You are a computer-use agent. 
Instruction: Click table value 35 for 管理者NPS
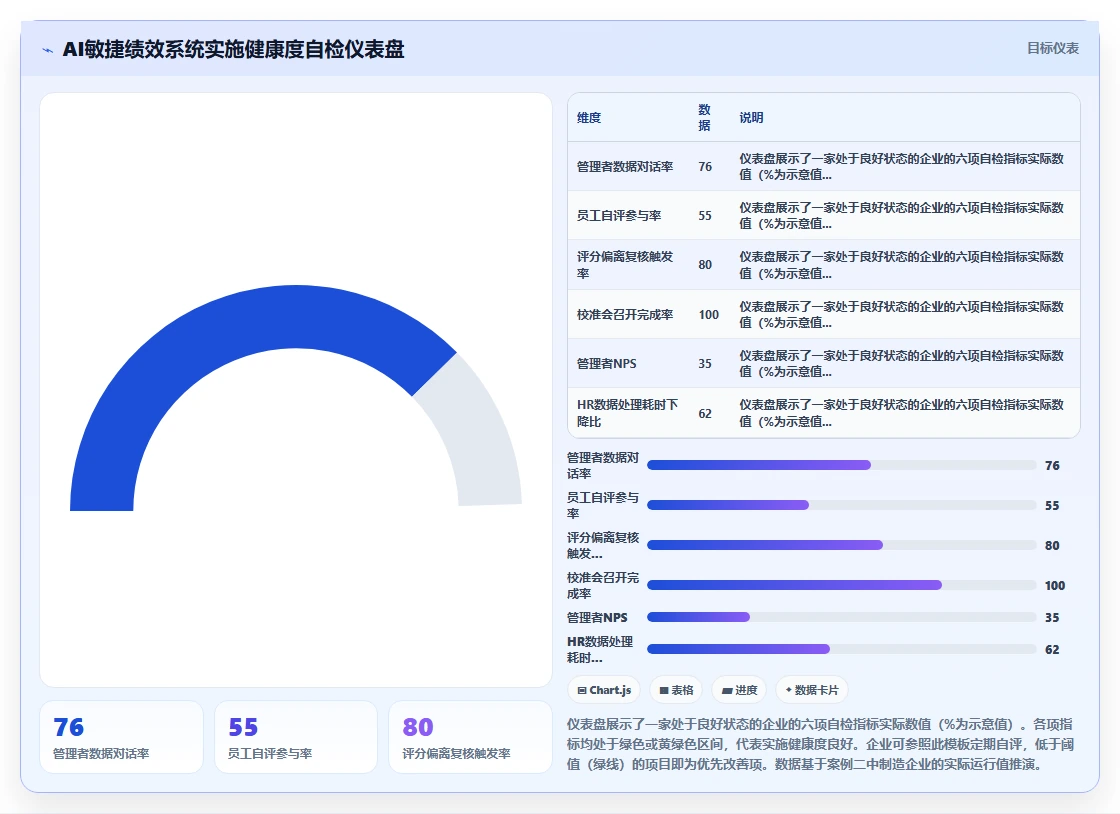click(x=705, y=363)
